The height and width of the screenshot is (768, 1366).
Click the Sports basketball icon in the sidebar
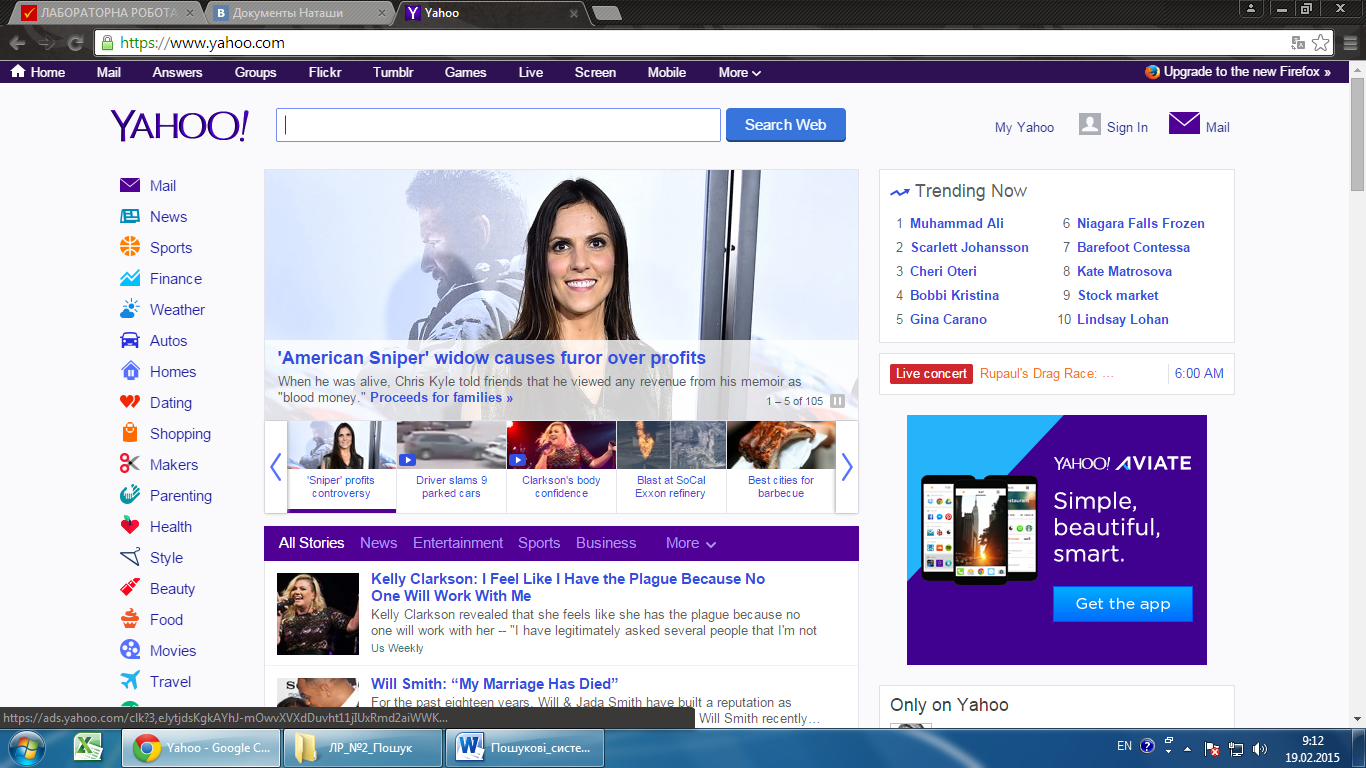(x=130, y=247)
